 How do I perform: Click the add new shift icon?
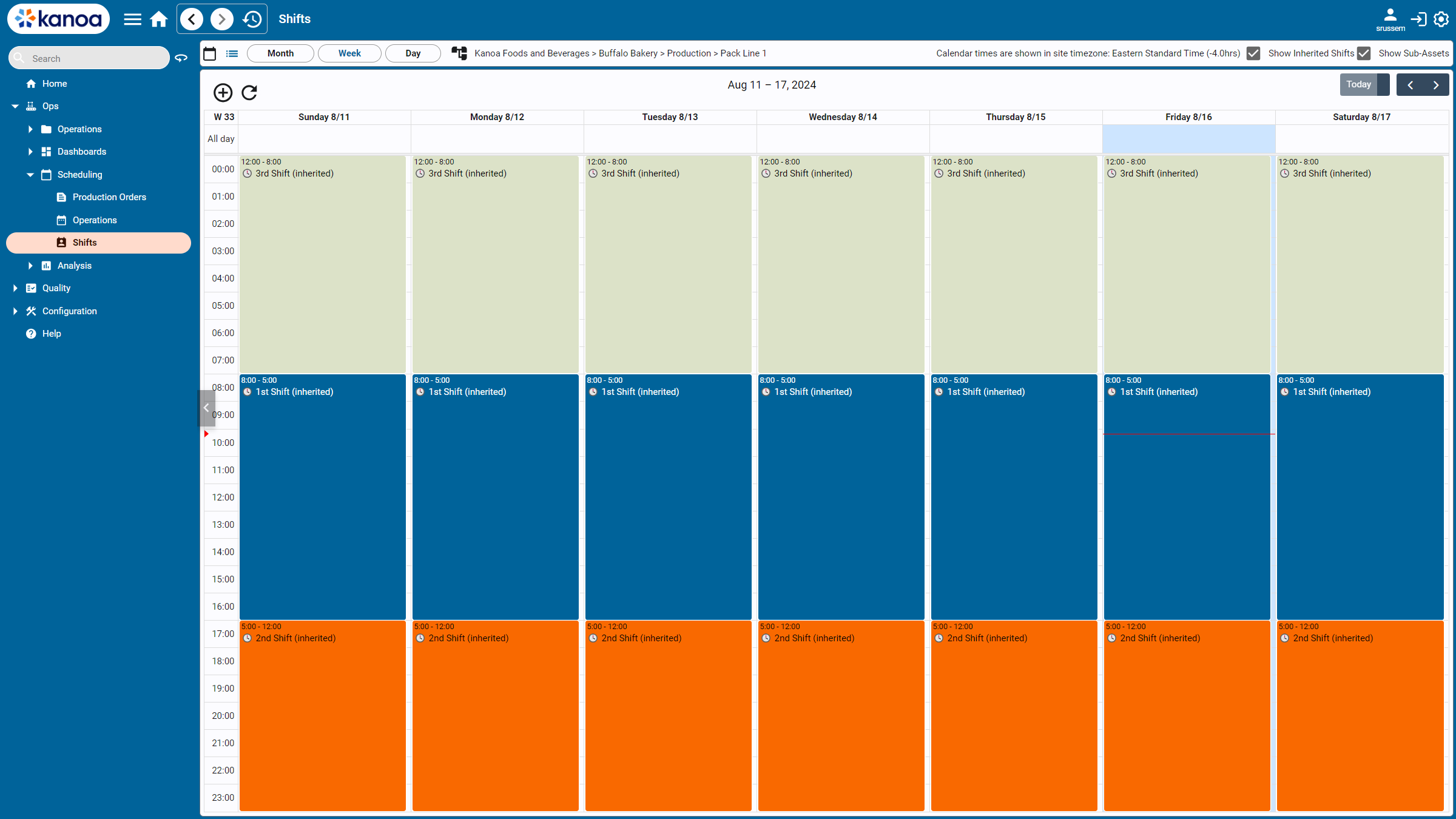tap(222, 92)
